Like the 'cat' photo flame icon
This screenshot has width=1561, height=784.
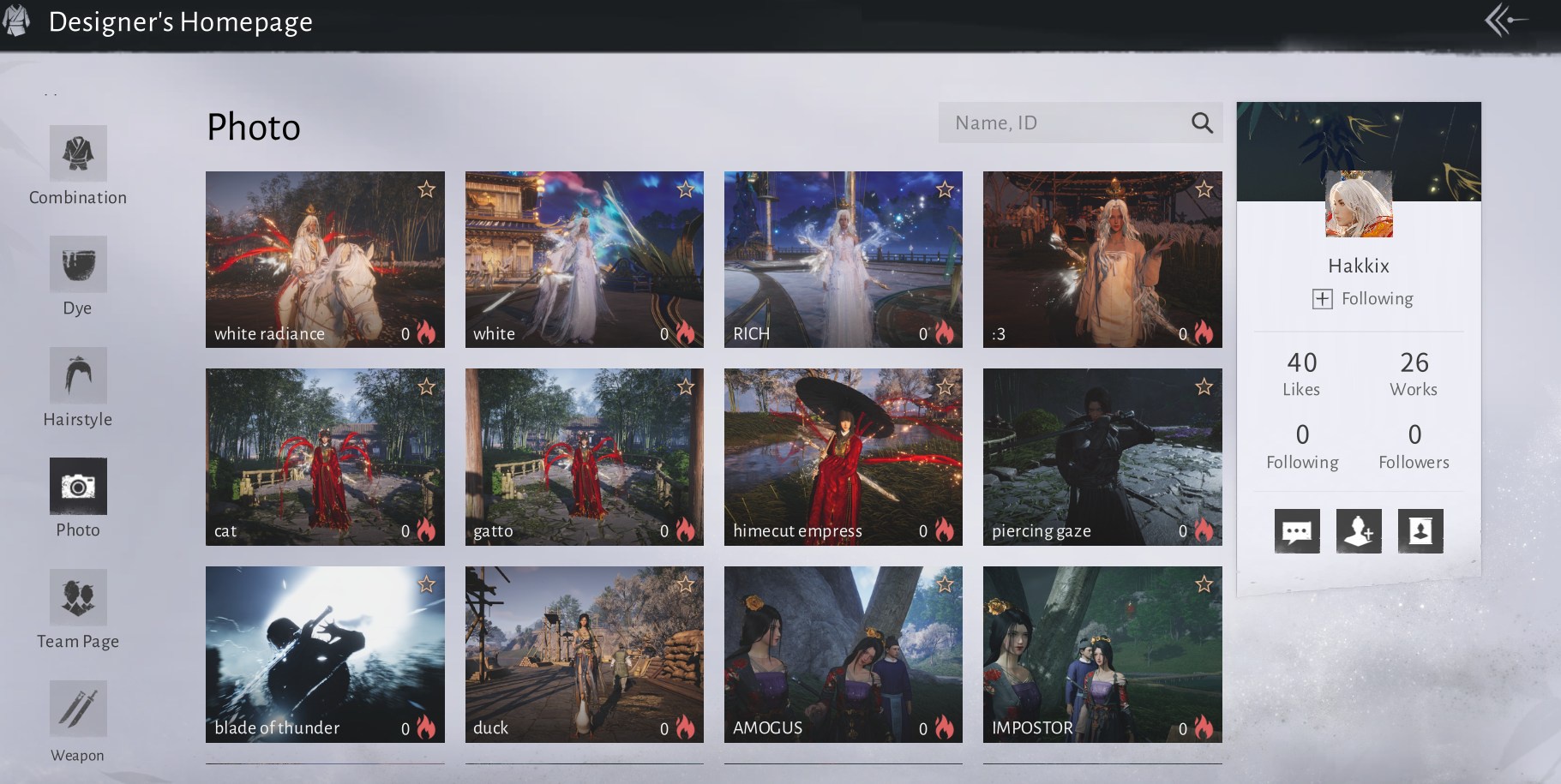(425, 530)
